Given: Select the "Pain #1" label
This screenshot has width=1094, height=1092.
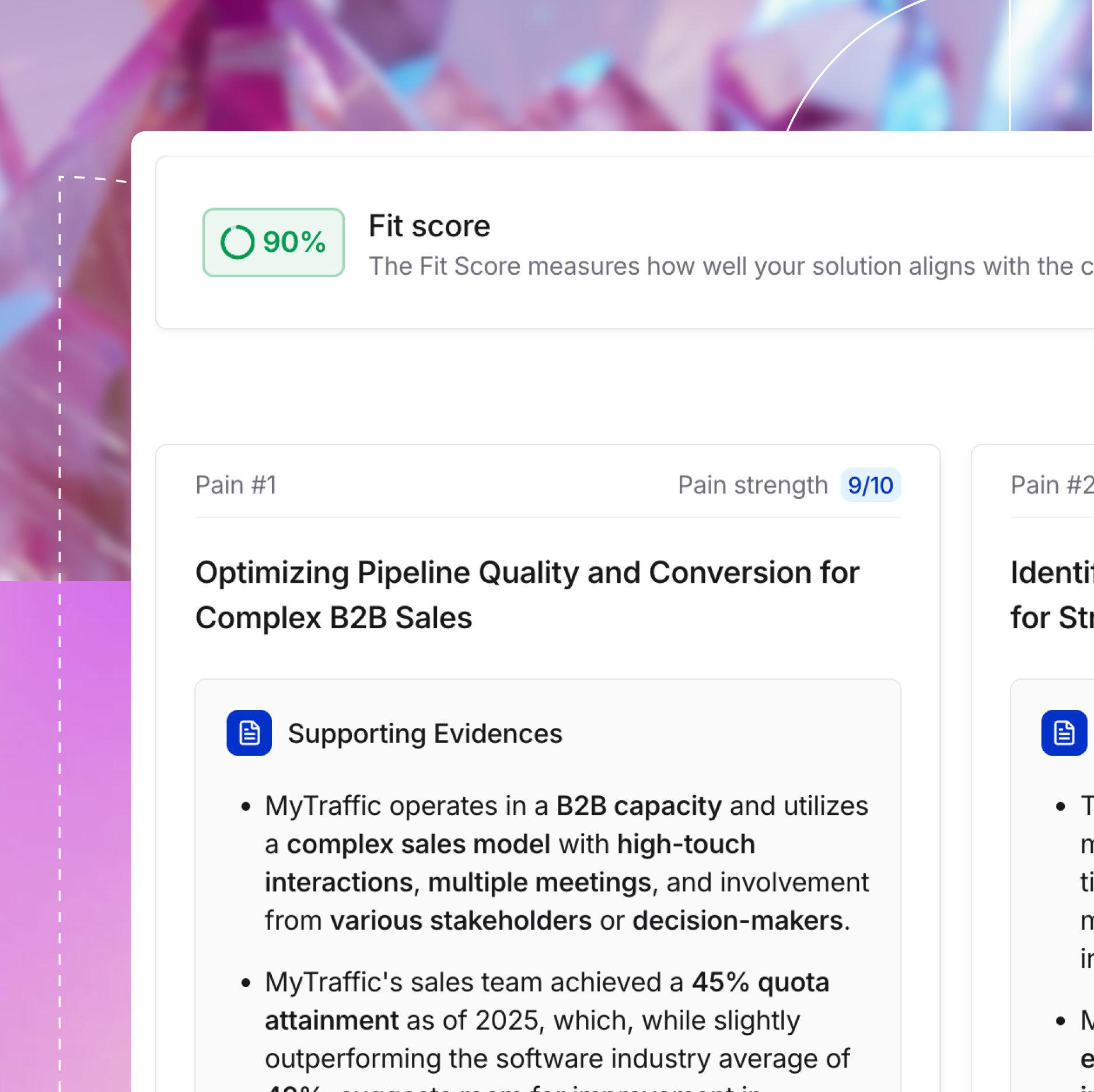Looking at the screenshot, I should point(236,485).
